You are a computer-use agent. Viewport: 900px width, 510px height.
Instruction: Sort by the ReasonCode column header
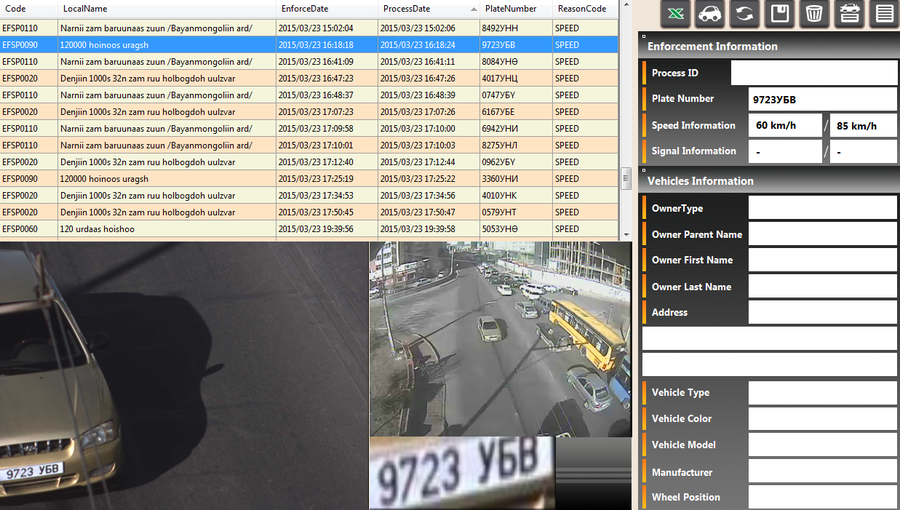point(585,9)
